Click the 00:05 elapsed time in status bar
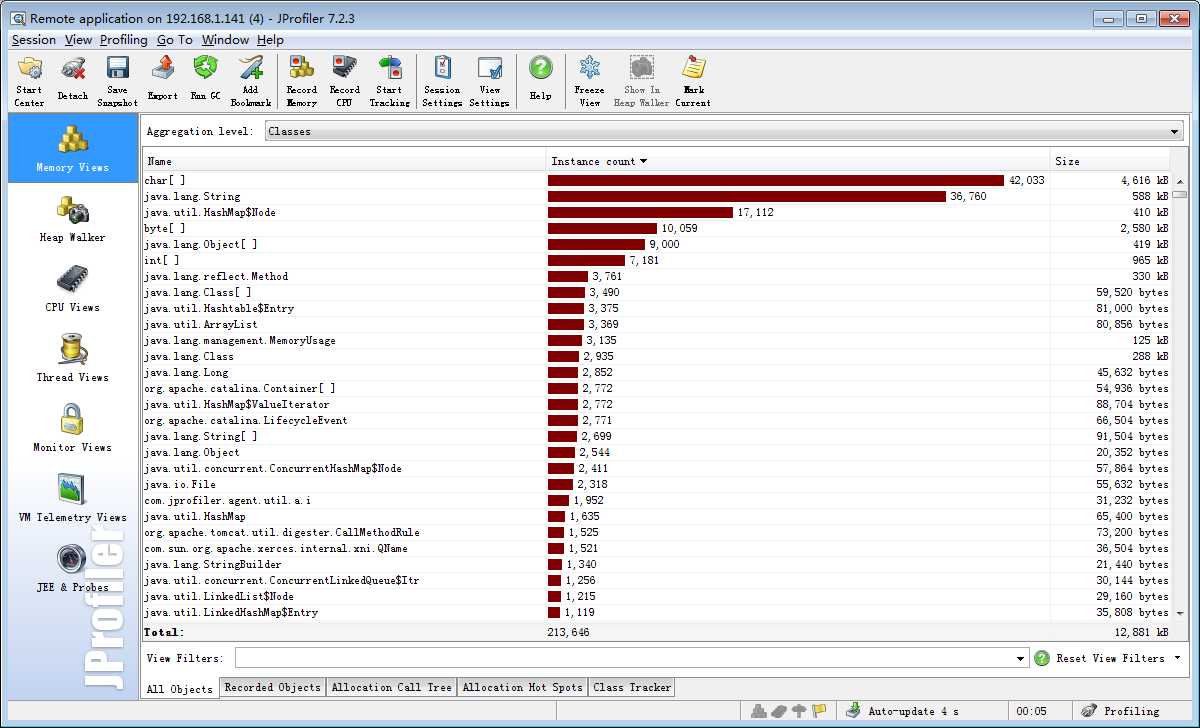The width and height of the screenshot is (1200, 728). (x=1030, y=711)
